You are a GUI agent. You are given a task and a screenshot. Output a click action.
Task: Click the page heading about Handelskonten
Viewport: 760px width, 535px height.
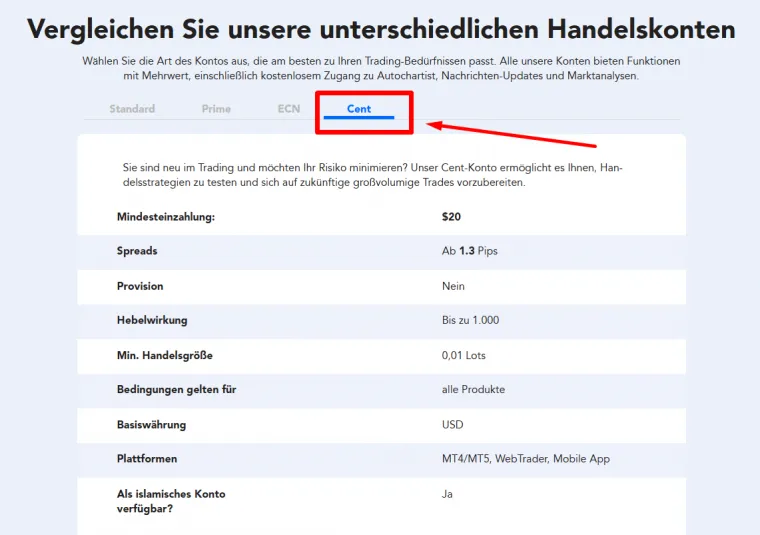pos(380,28)
